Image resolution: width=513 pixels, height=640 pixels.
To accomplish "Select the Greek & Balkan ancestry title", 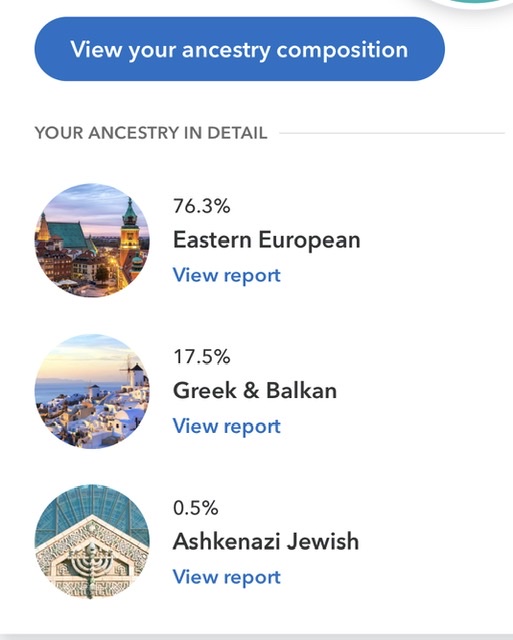I will coord(255,391).
